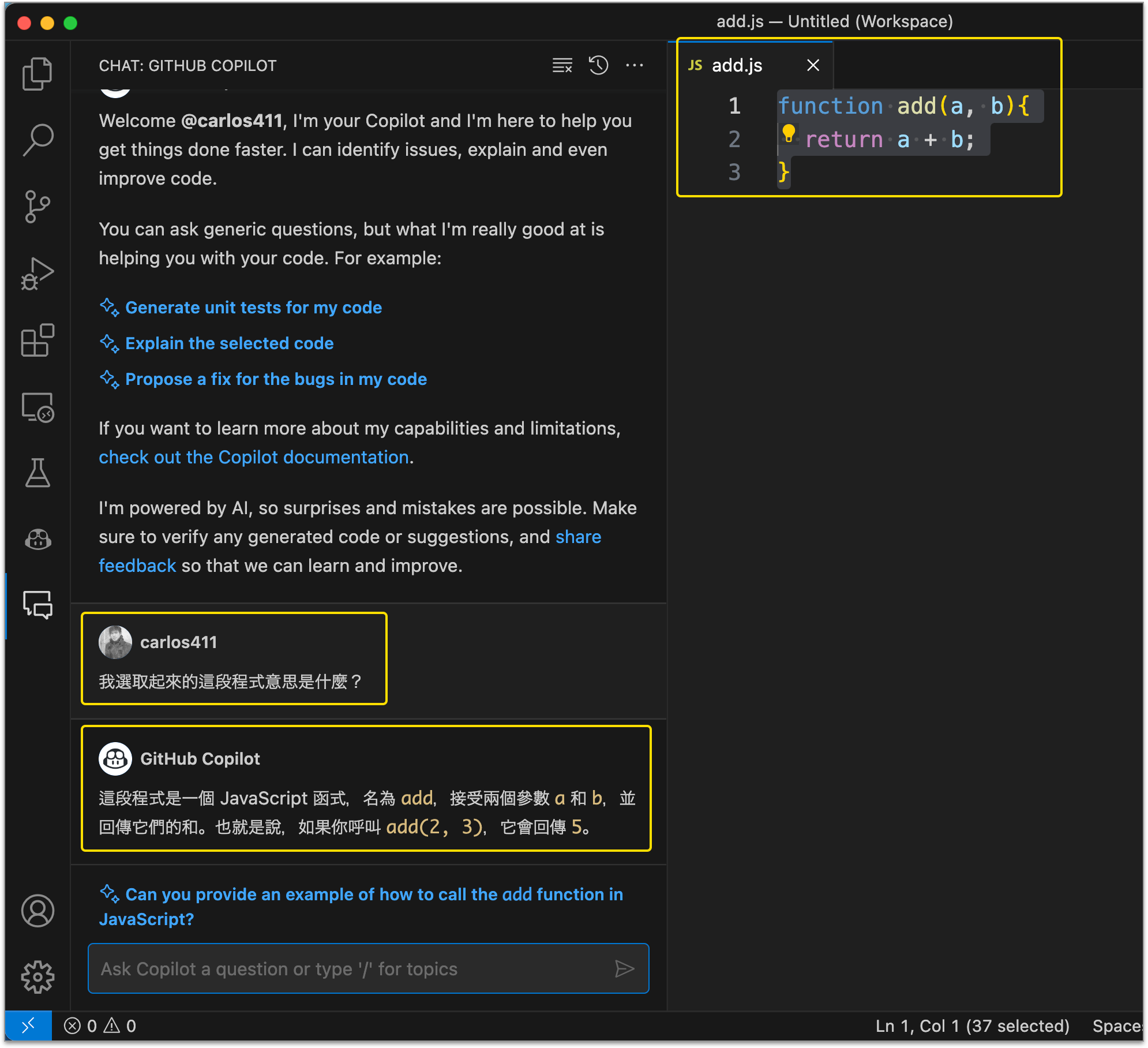
Task: Open the Extensions view
Action: (37, 340)
